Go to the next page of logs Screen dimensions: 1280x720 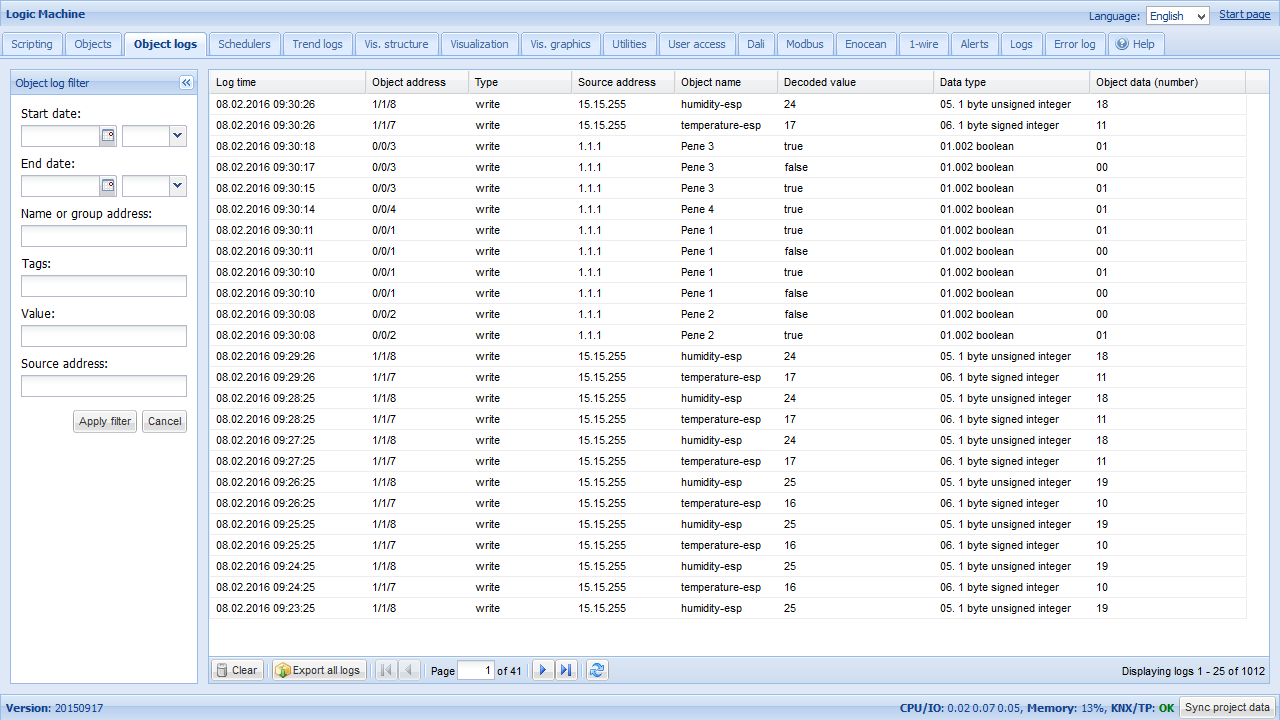(543, 670)
